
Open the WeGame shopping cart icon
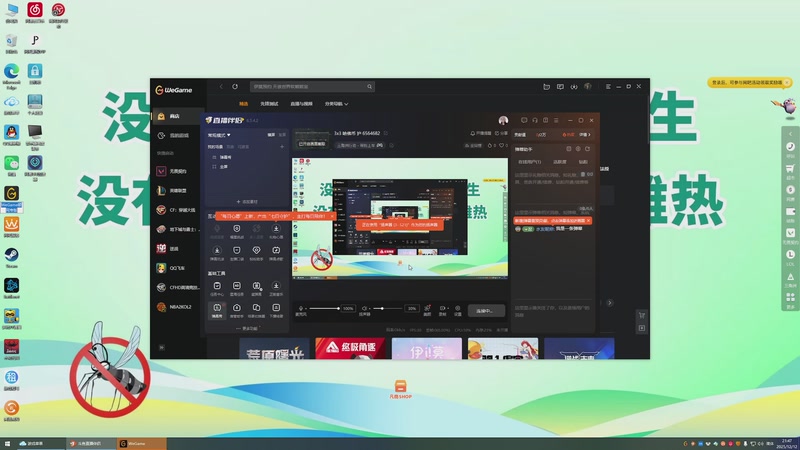click(x=642, y=315)
